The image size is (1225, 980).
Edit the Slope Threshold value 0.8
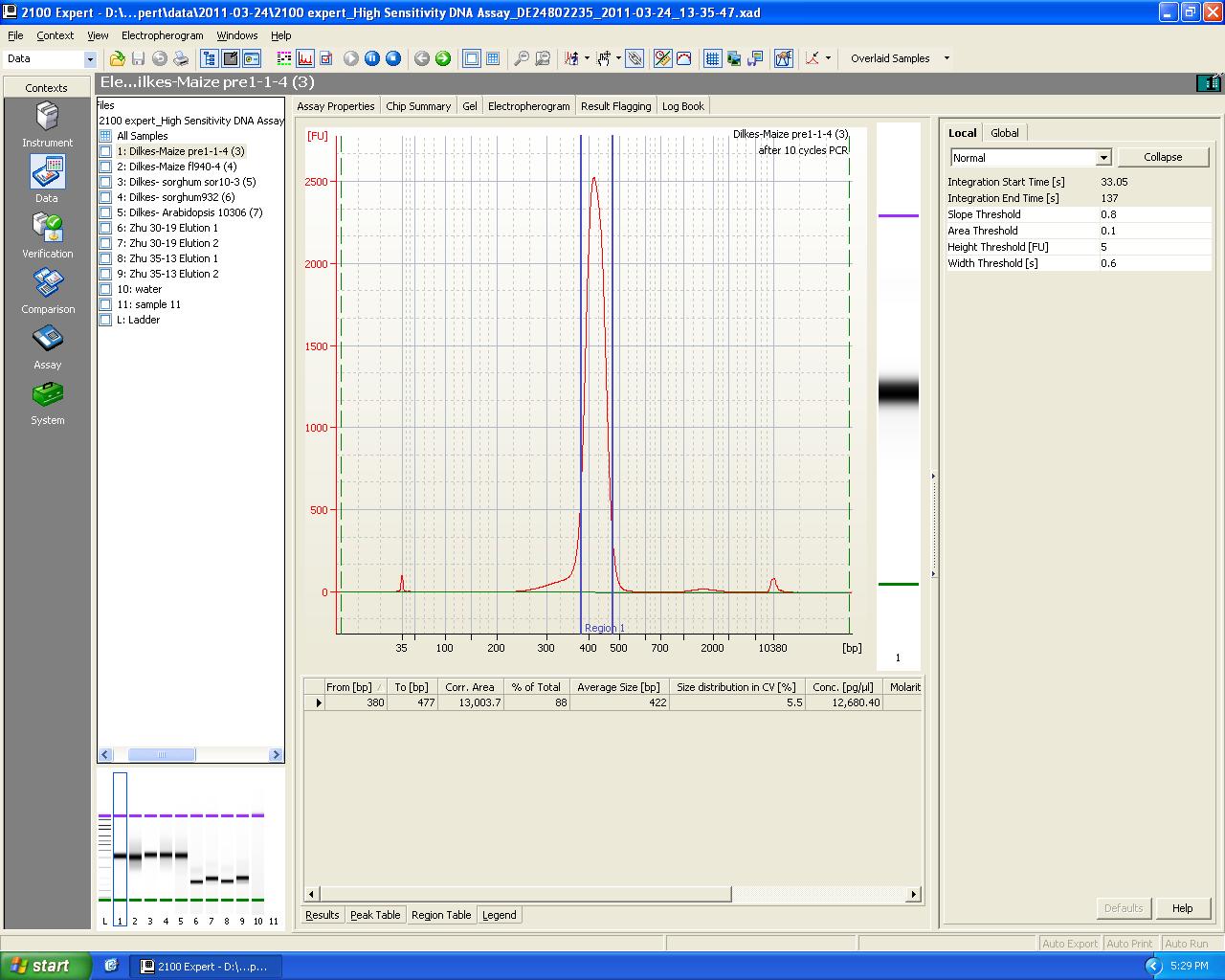(1154, 214)
